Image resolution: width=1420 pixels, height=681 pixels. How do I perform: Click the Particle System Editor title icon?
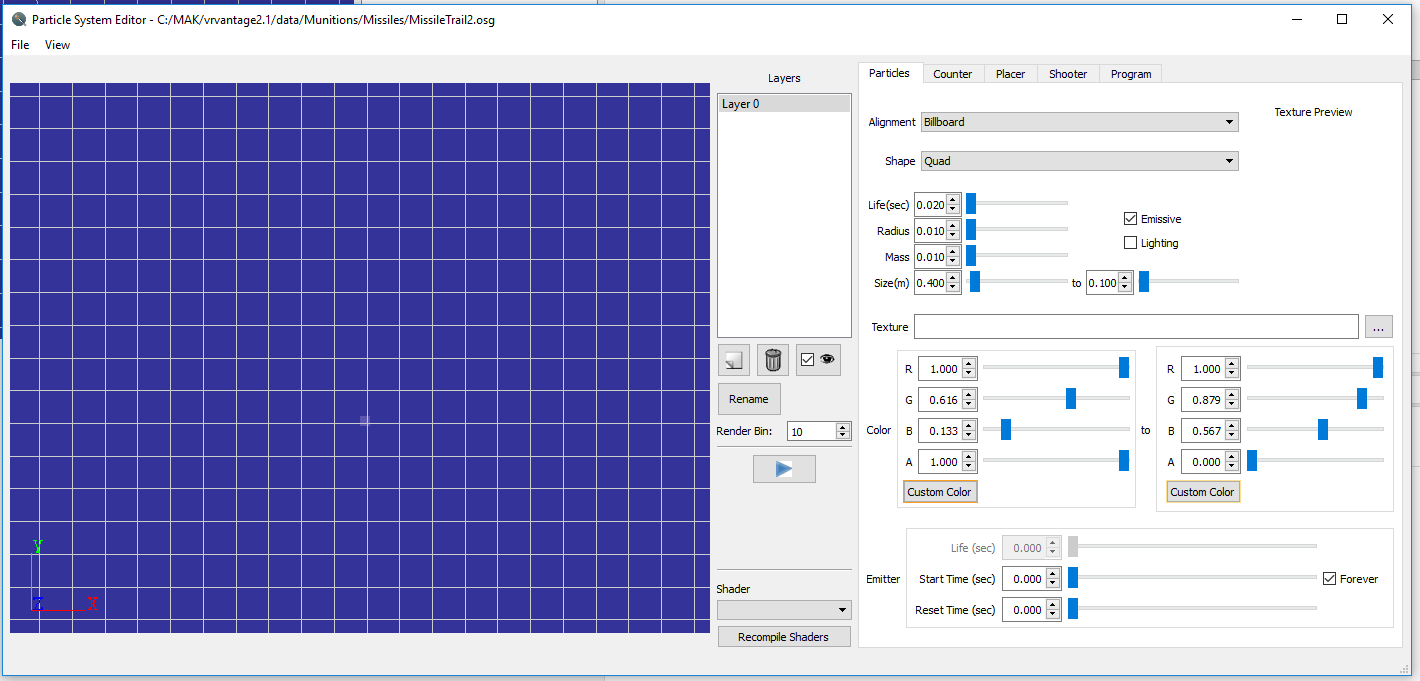[19, 19]
